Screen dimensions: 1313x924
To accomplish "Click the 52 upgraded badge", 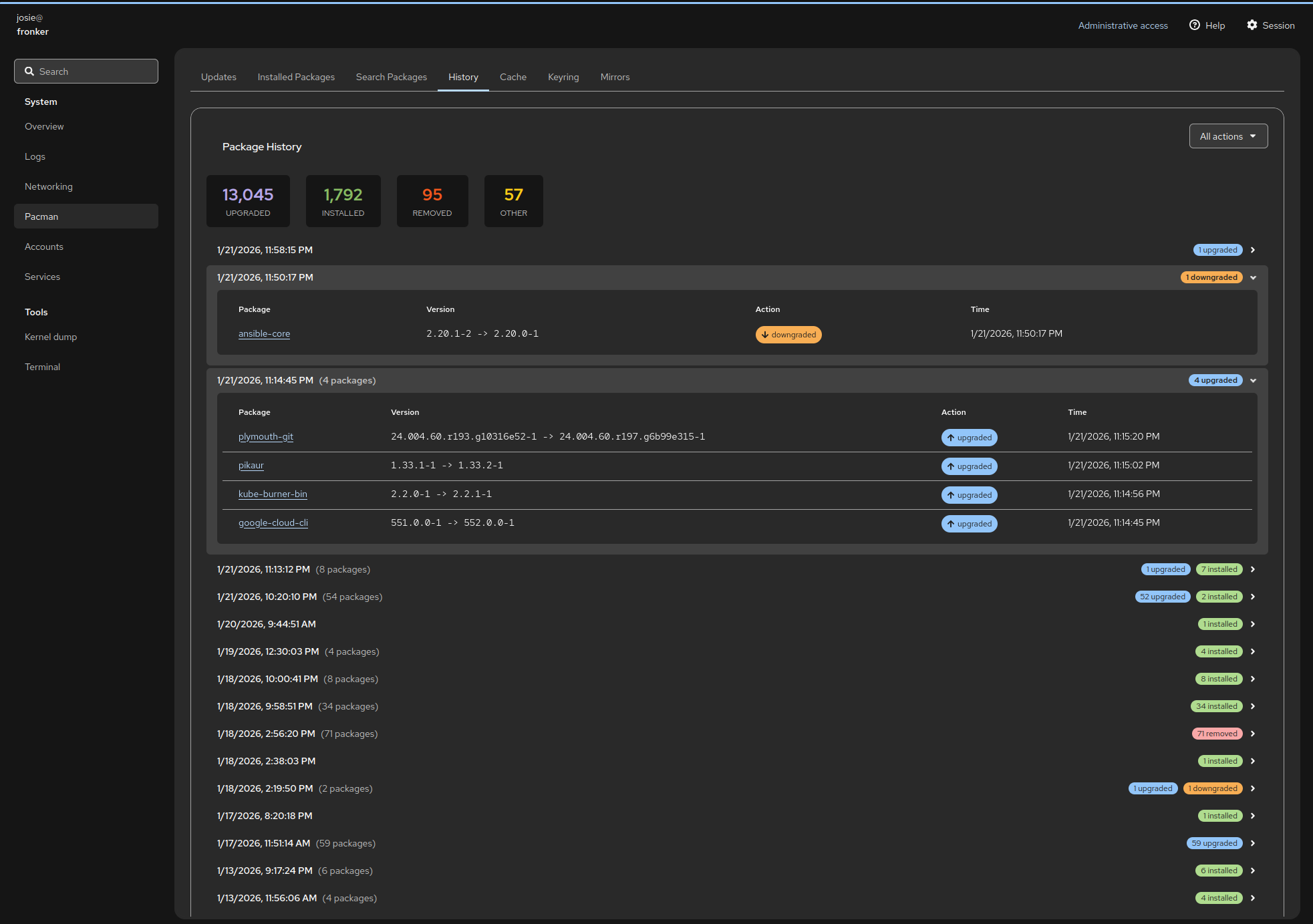I will coord(1162,597).
